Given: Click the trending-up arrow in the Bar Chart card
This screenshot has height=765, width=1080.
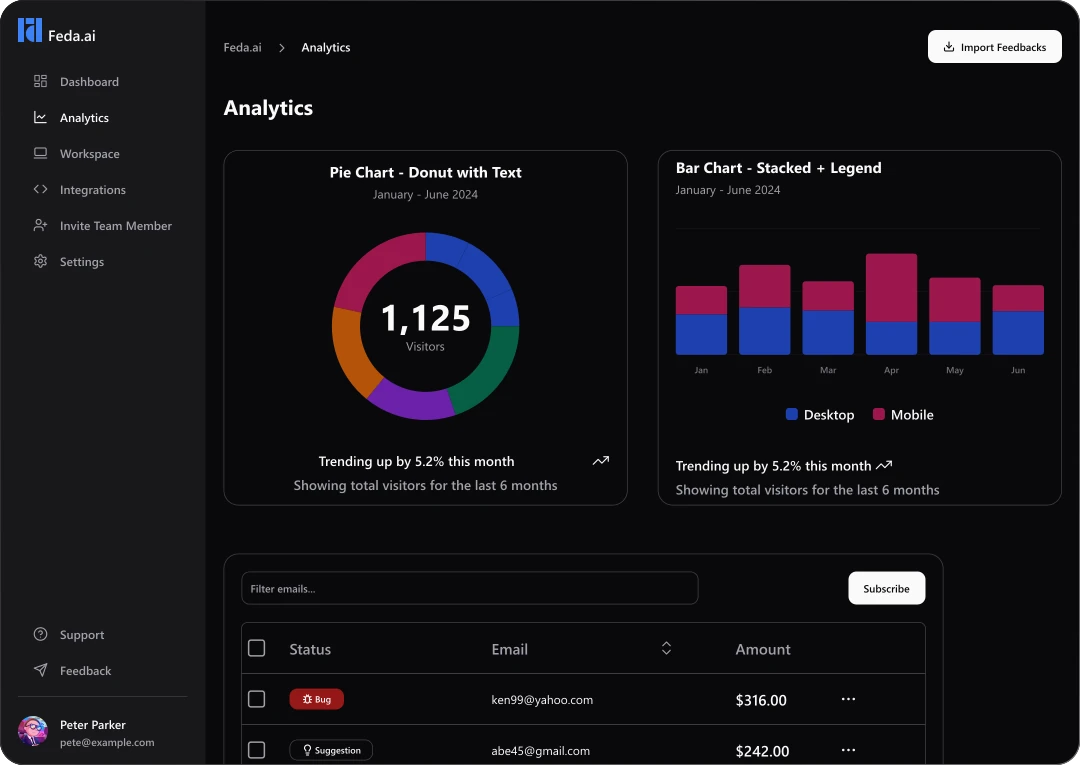Looking at the screenshot, I should point(884,465).
